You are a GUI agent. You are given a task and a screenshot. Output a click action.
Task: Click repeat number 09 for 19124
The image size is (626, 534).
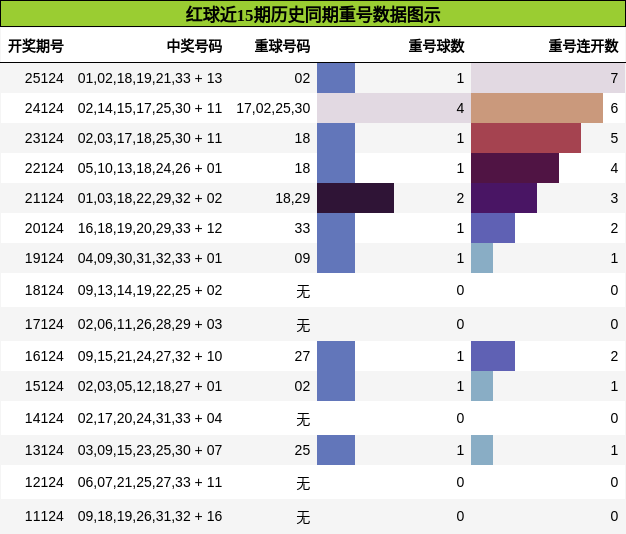(x=302, y=258)
